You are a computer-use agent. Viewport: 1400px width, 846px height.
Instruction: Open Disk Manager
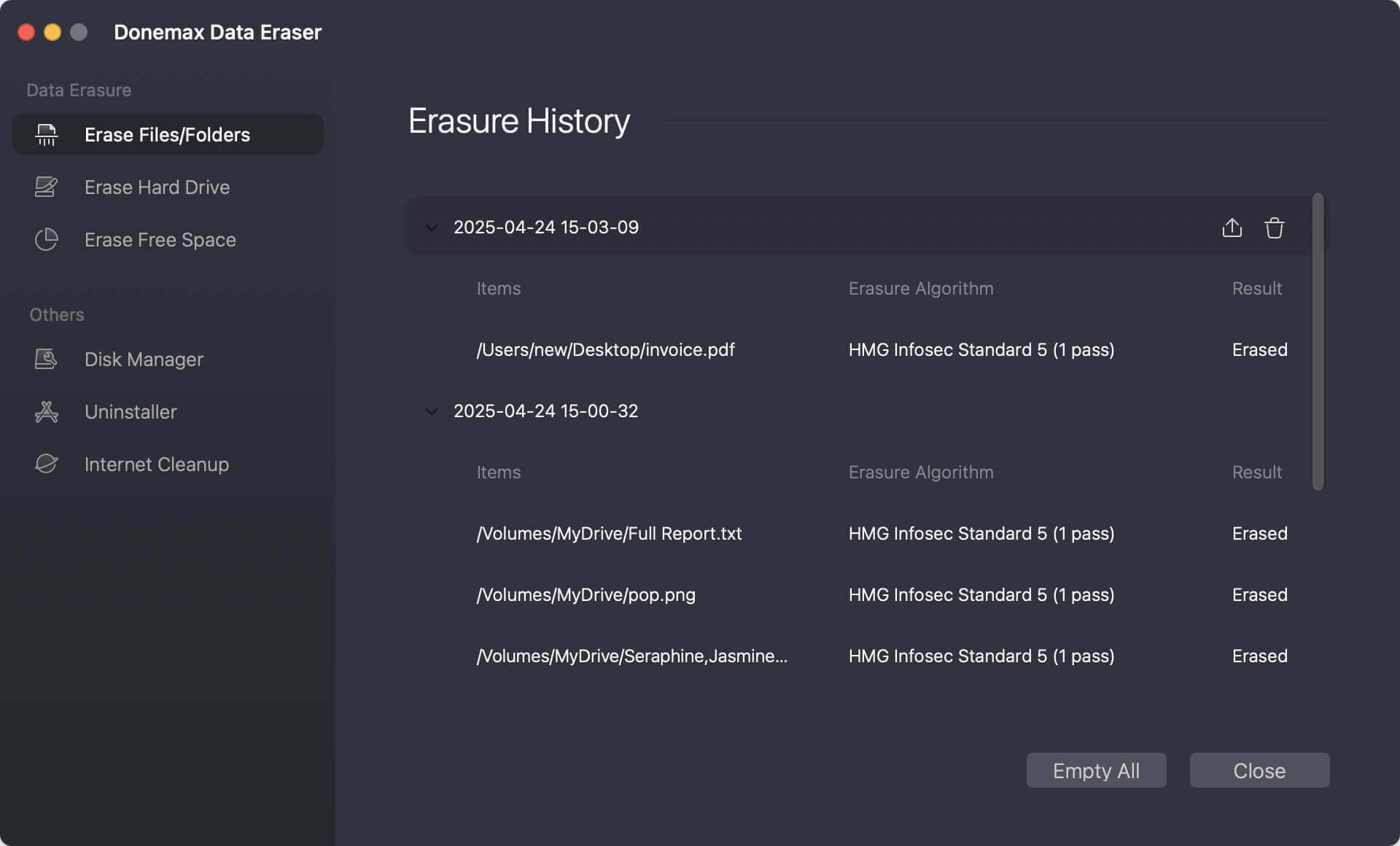coord(168,360)
